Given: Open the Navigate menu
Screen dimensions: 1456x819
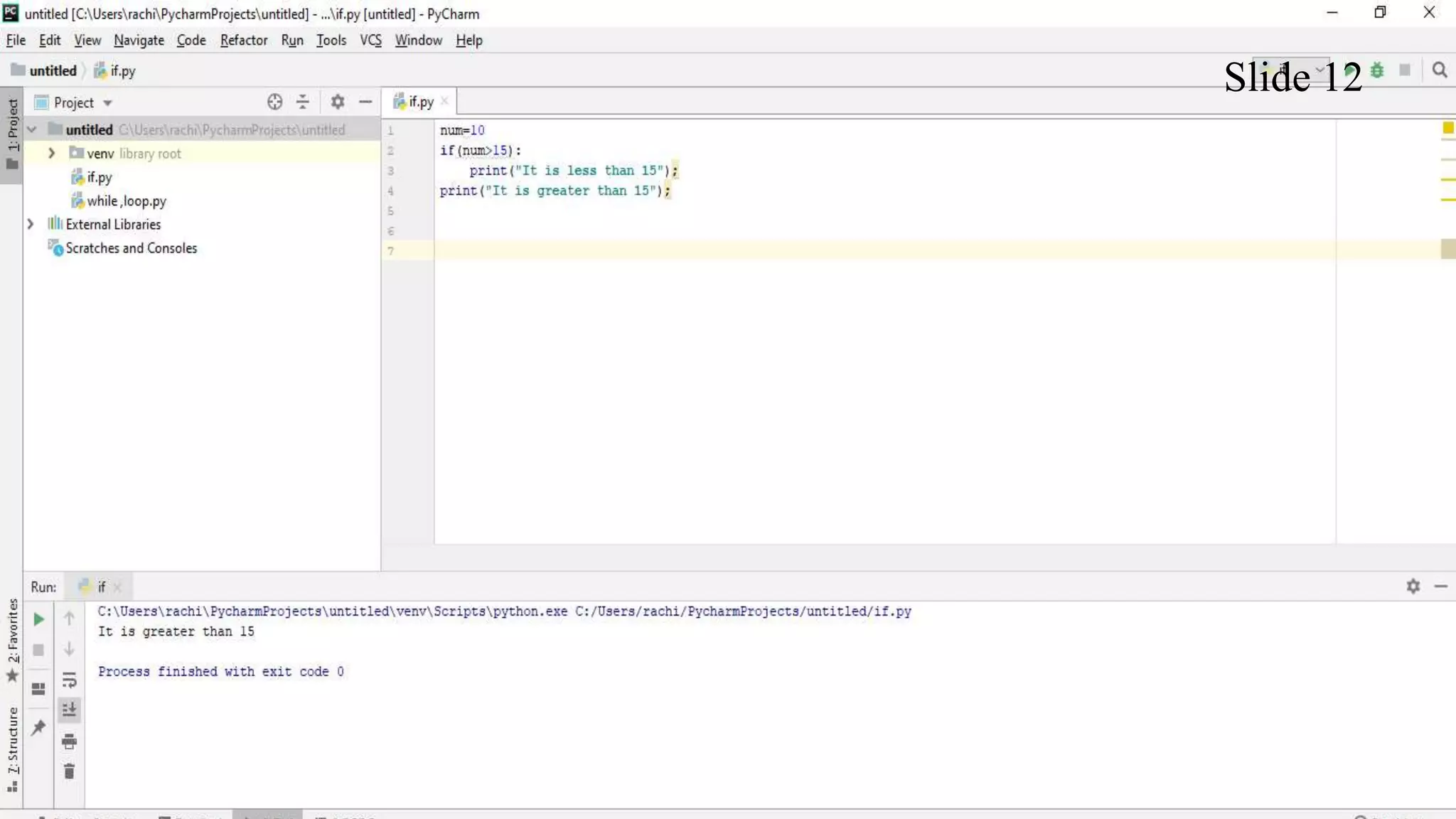Looking at the screenshot, I should click(139, 41).
